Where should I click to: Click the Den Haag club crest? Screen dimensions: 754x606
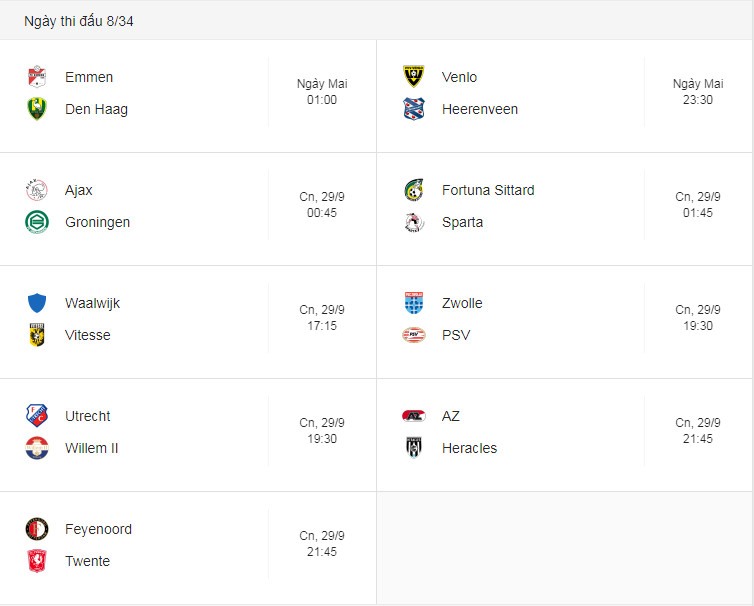[x=37, y=109]
